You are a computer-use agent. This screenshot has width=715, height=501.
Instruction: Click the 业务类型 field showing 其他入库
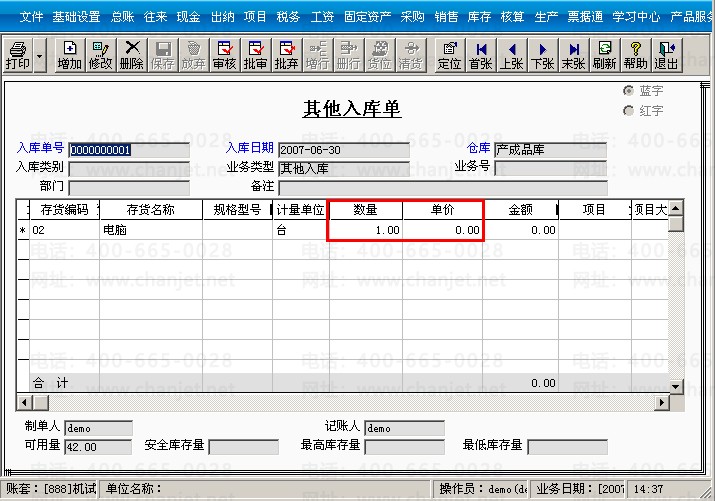344,168
